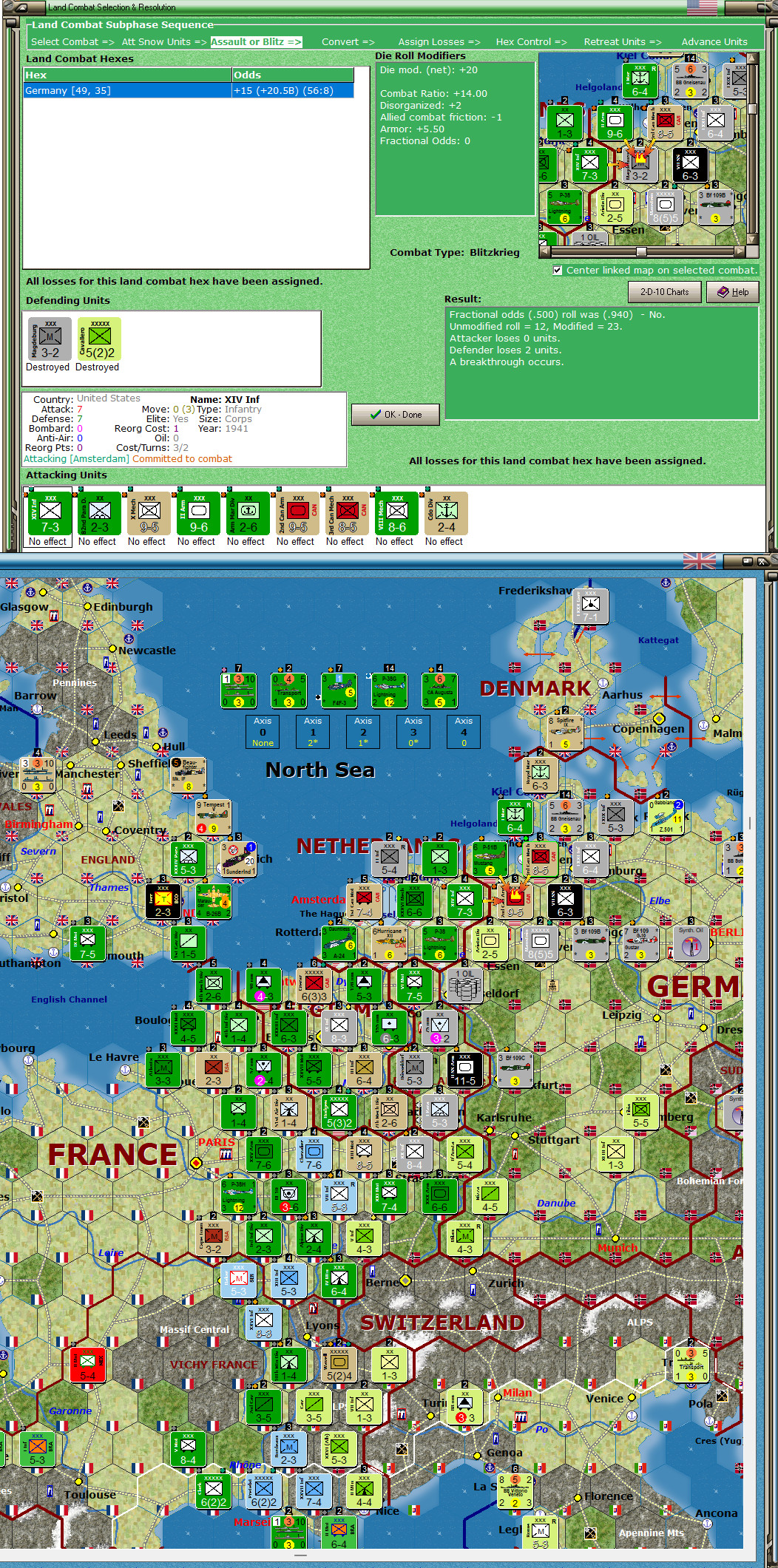Viewport: 778px width, 1568px height.
Task: Go to Retreat Units subphase
Action: [x=623, y=42]
